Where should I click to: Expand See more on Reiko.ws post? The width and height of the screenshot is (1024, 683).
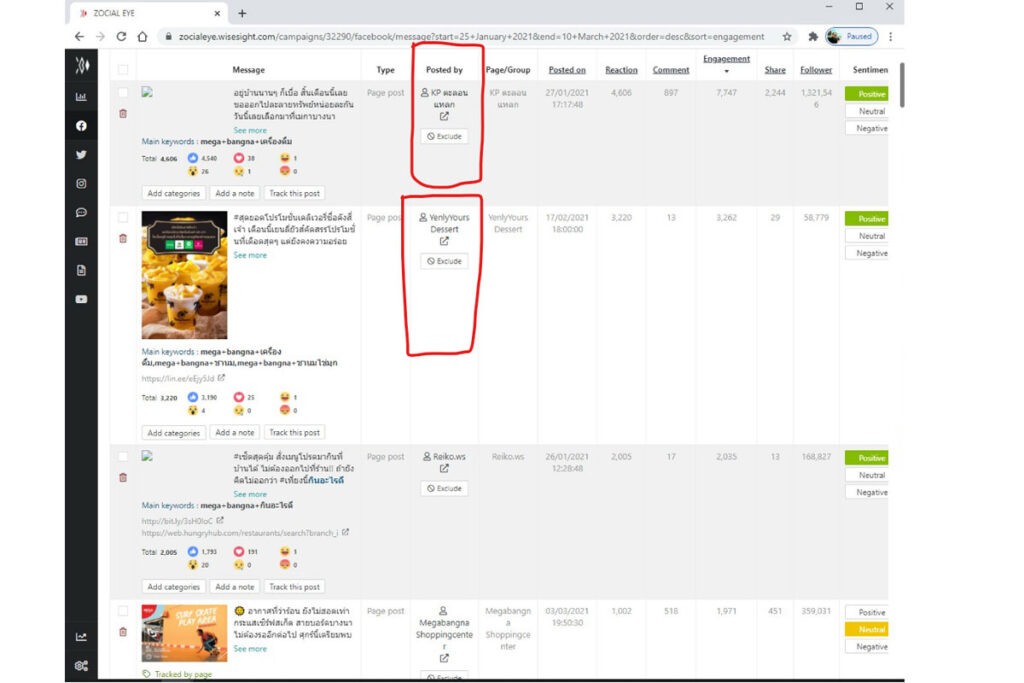(x=250, y=494)
